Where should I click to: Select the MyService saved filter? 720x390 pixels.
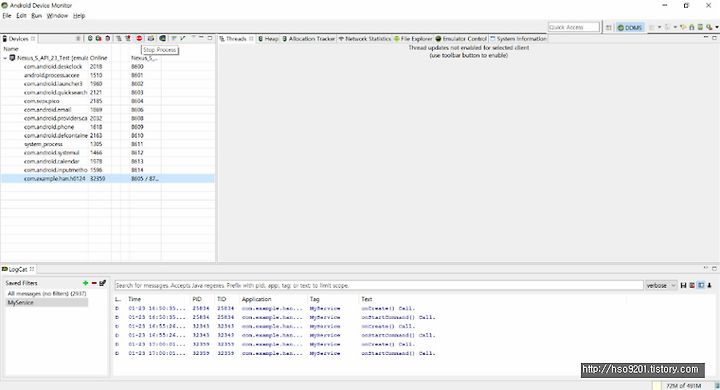tap(46, 302)
